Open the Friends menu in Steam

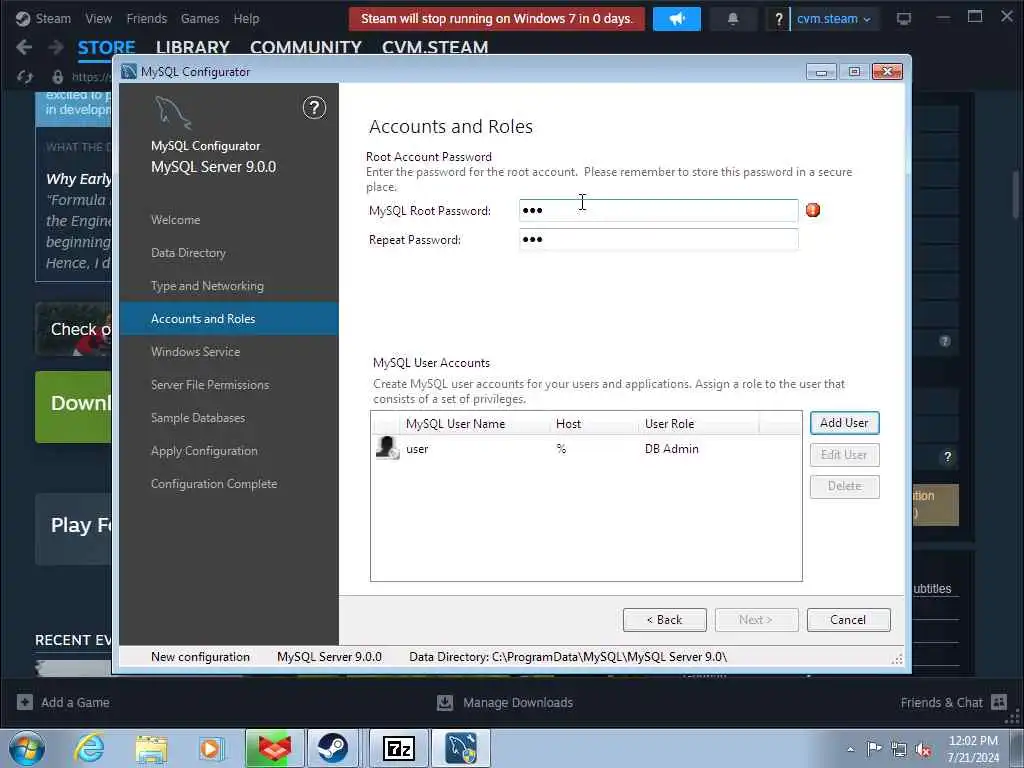tap(146, 18)
